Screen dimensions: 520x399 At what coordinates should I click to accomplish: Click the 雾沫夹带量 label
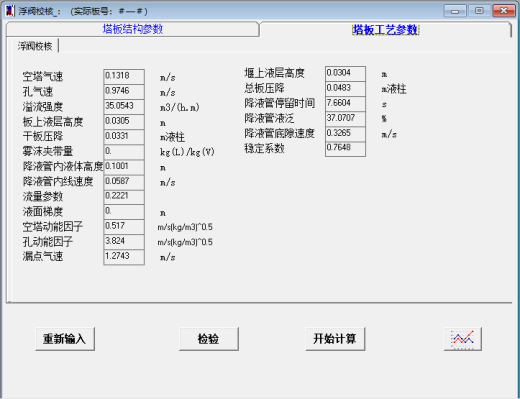click(48, 151)
